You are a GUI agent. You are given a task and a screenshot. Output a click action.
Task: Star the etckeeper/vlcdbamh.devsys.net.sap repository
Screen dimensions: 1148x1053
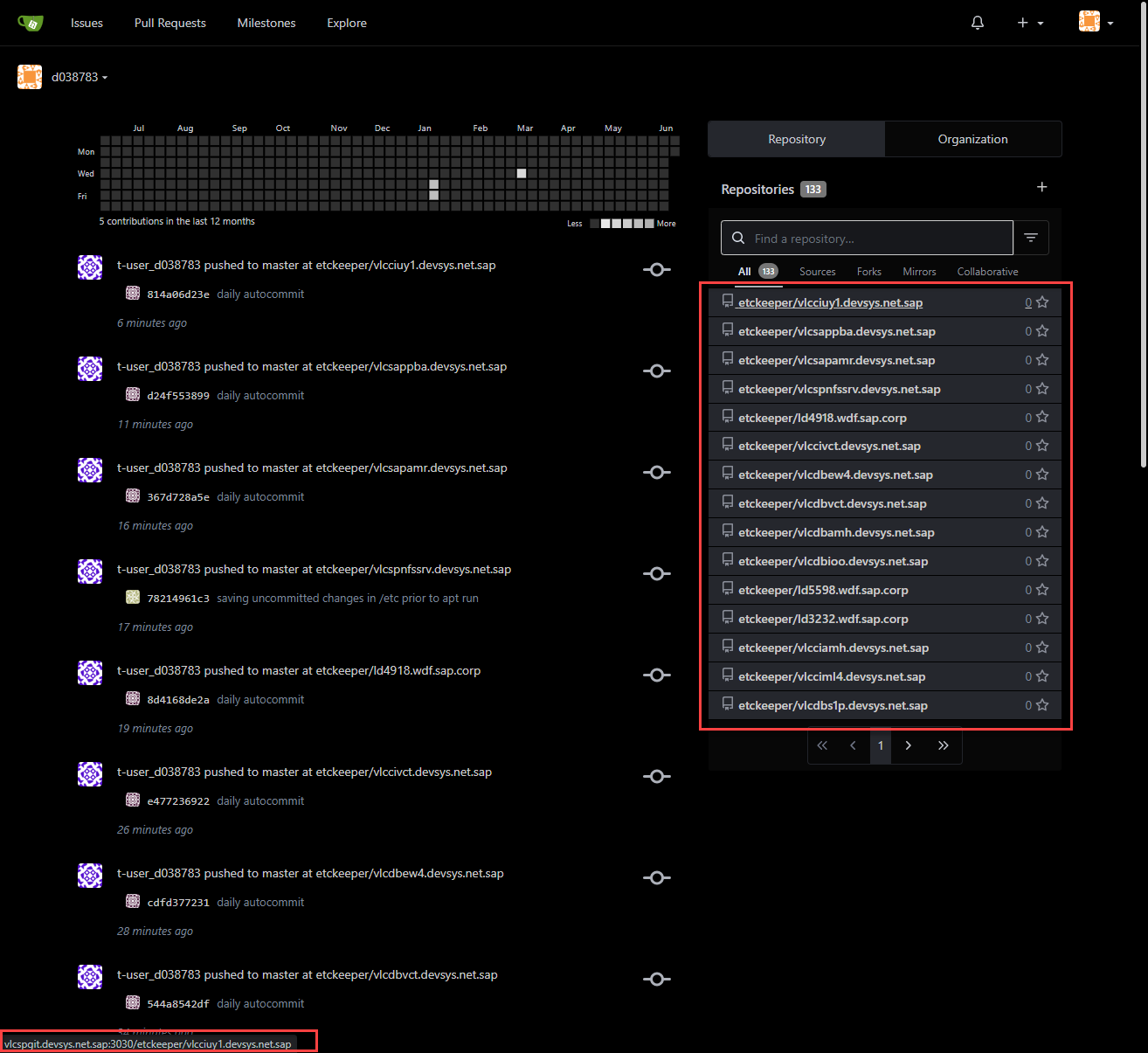point(1042,532)
